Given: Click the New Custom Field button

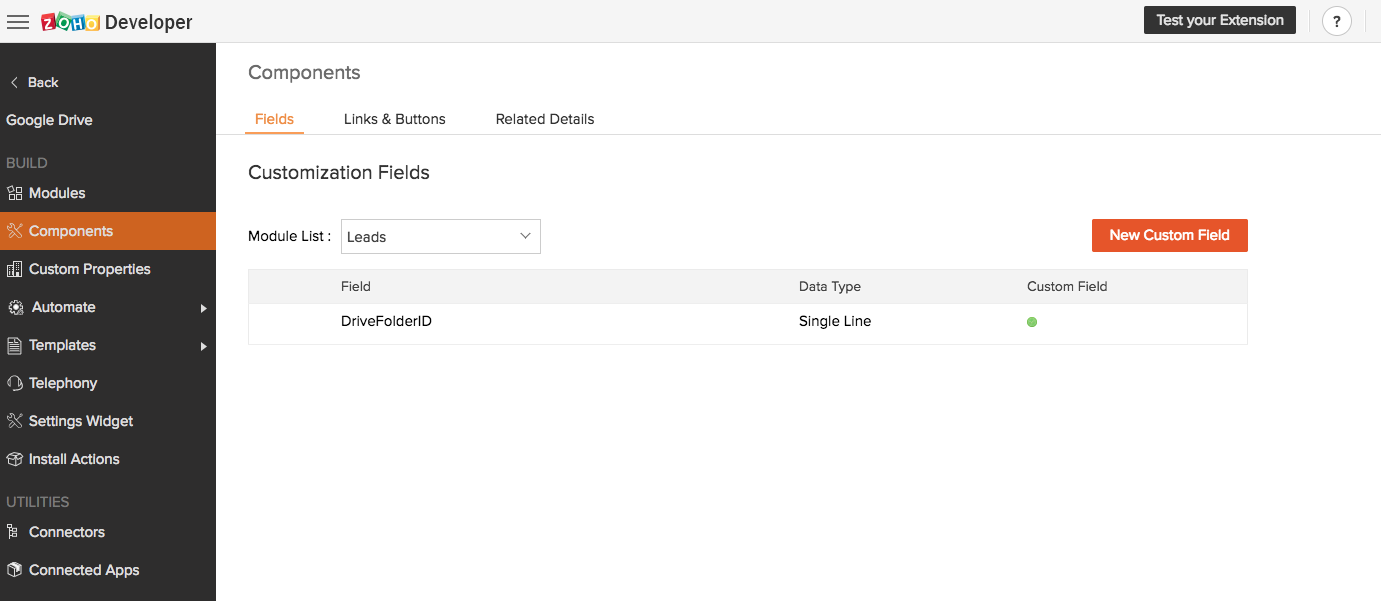Looking at the screenshot, I should (1169, 235).
